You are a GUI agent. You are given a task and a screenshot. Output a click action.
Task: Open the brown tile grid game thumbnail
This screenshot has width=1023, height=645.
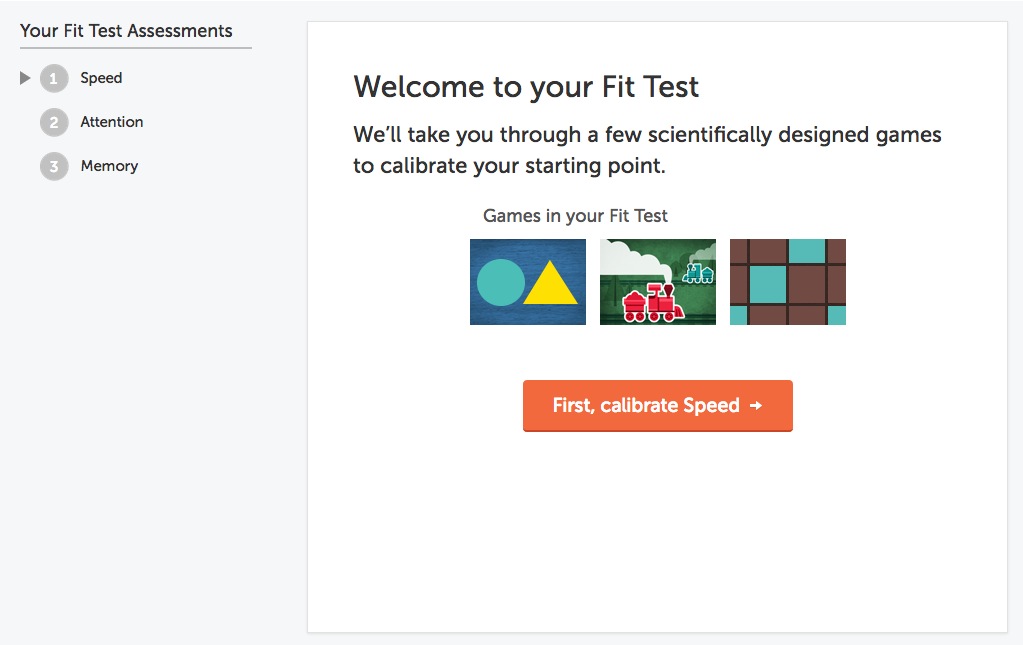tap(788, 282)
